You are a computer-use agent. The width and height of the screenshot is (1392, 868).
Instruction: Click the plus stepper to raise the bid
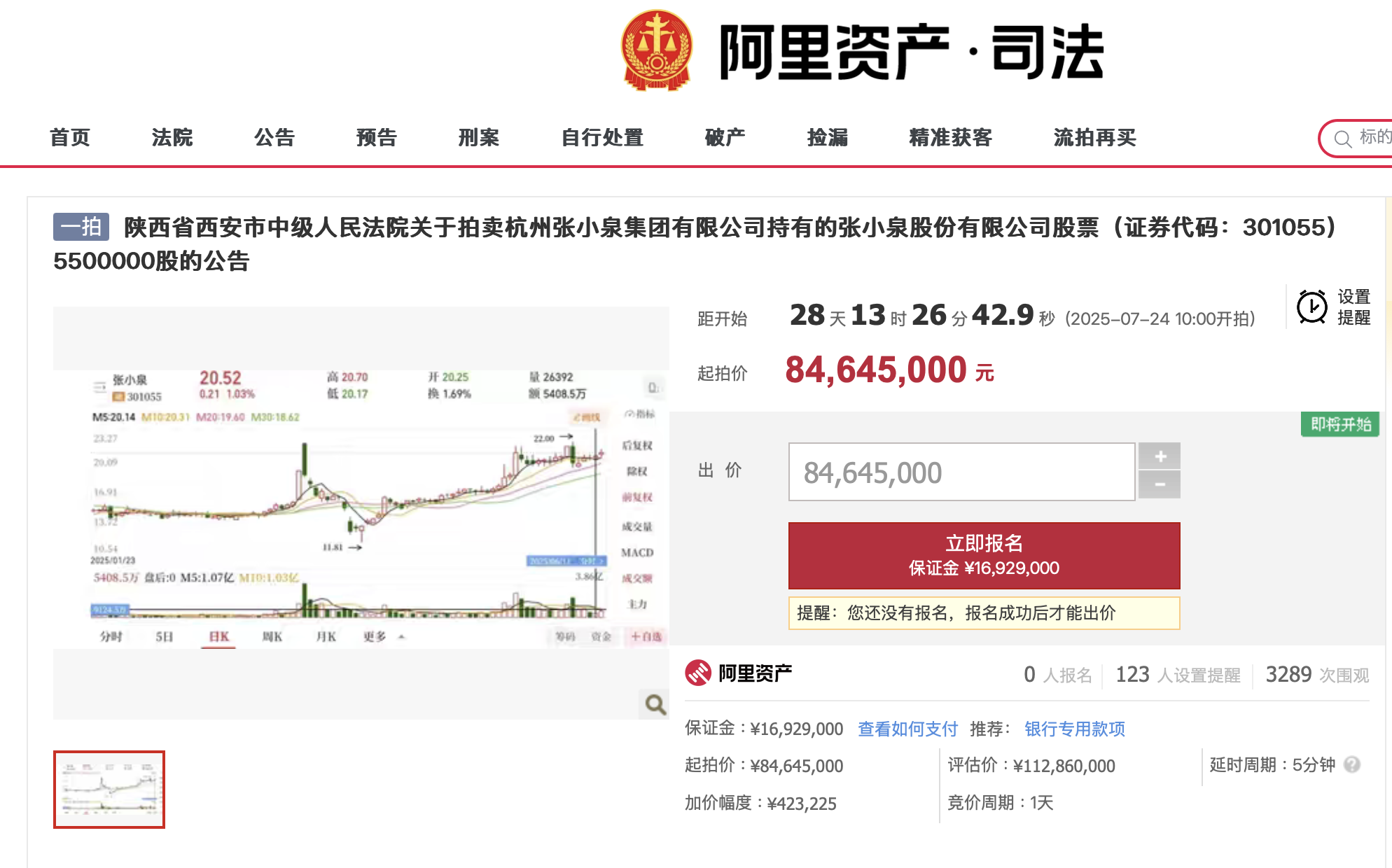pos(1160,456)
